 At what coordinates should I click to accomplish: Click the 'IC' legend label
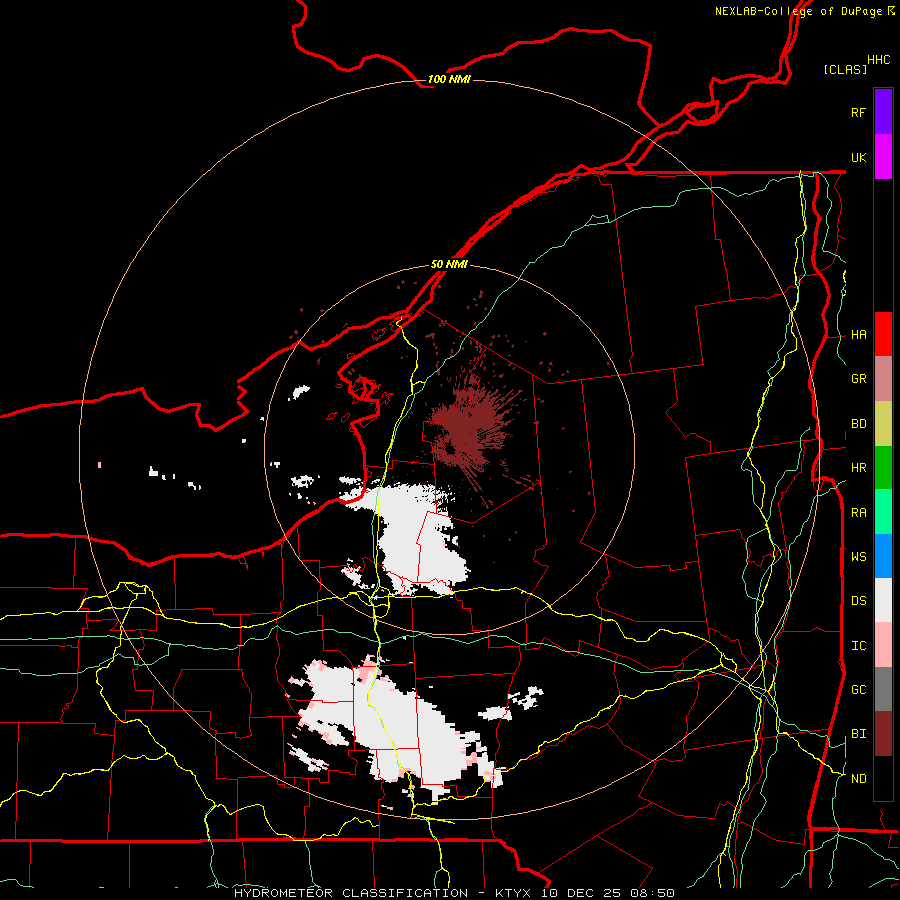click(858, 645)
